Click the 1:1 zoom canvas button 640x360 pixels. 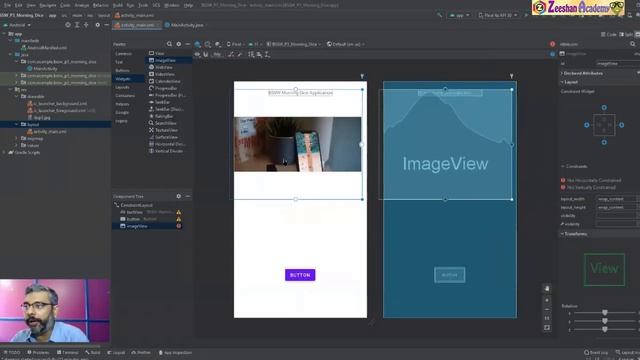click(547, 318)
